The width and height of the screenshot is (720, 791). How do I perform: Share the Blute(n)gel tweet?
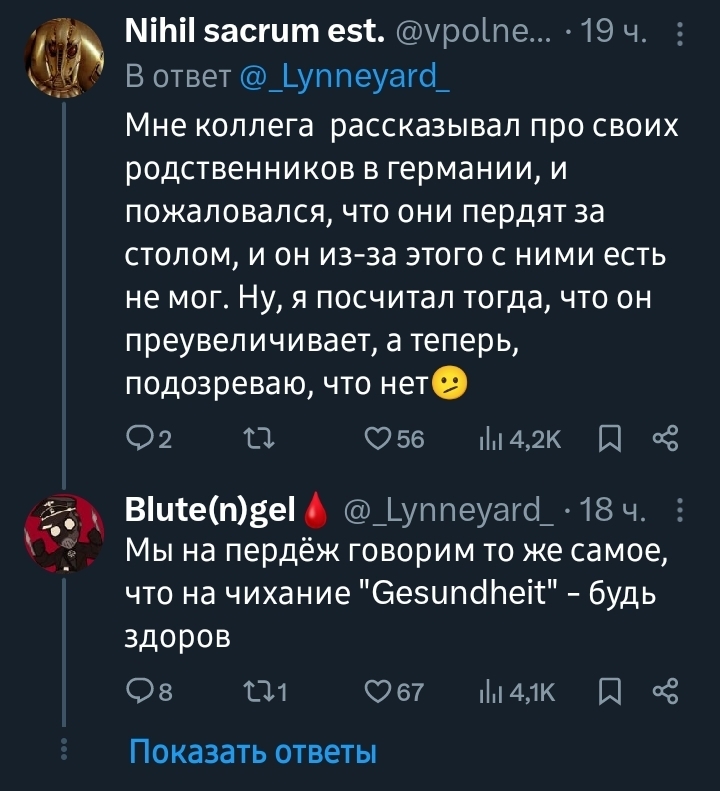666,692
